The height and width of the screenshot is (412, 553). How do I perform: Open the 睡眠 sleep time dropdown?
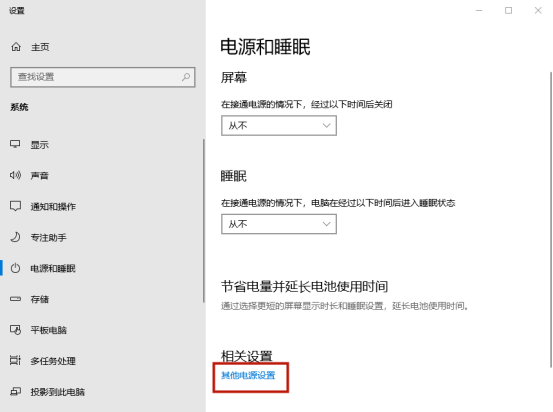[x=279, y=224]
